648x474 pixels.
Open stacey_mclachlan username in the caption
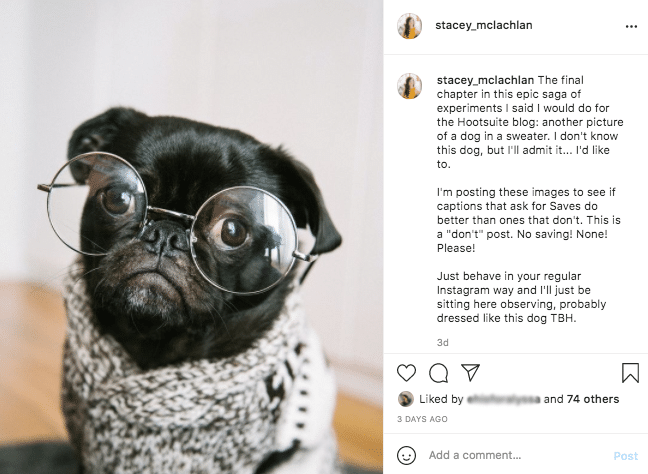coord(485,80)
